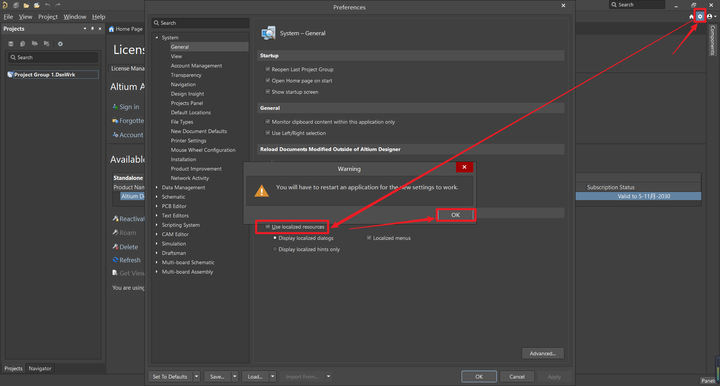
Task: Enable Use localized resources checkbox
Action: tap(268, 227)
